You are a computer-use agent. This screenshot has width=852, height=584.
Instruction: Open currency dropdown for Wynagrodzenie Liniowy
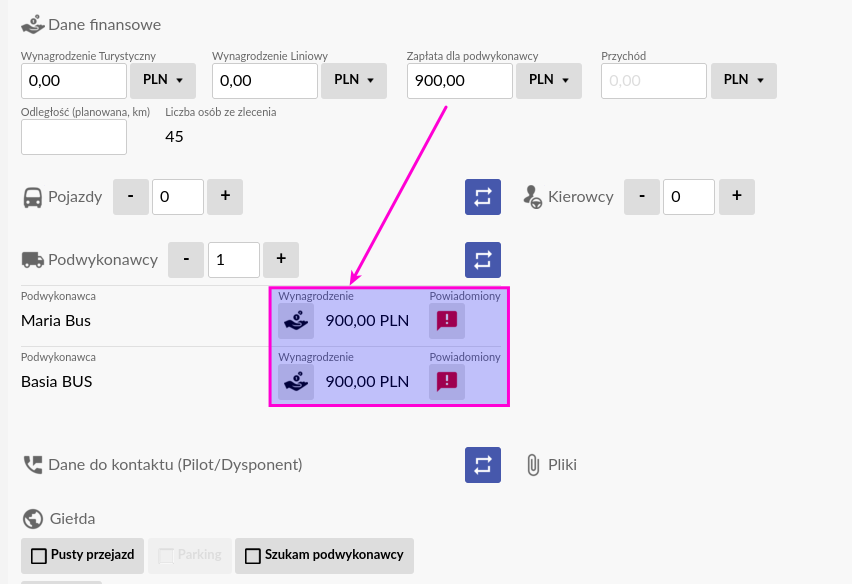coord(354,80)
